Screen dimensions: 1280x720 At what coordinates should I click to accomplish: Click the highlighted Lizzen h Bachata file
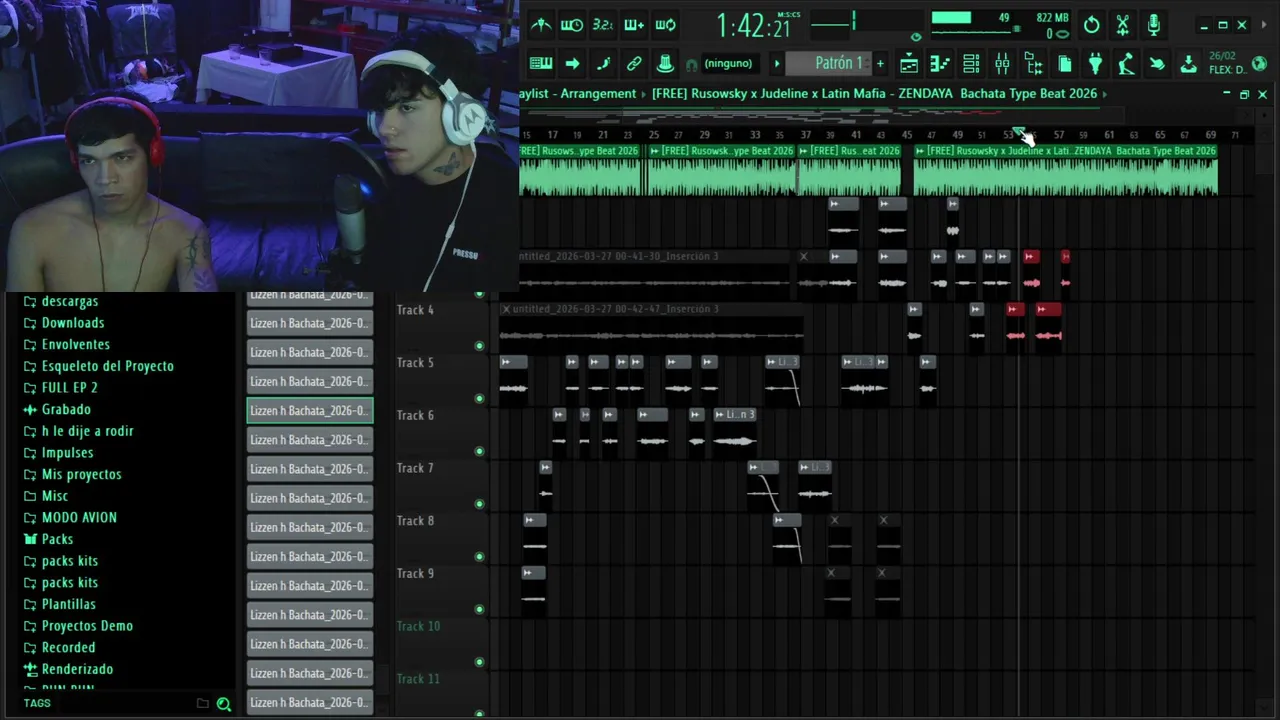pos(310,410)
